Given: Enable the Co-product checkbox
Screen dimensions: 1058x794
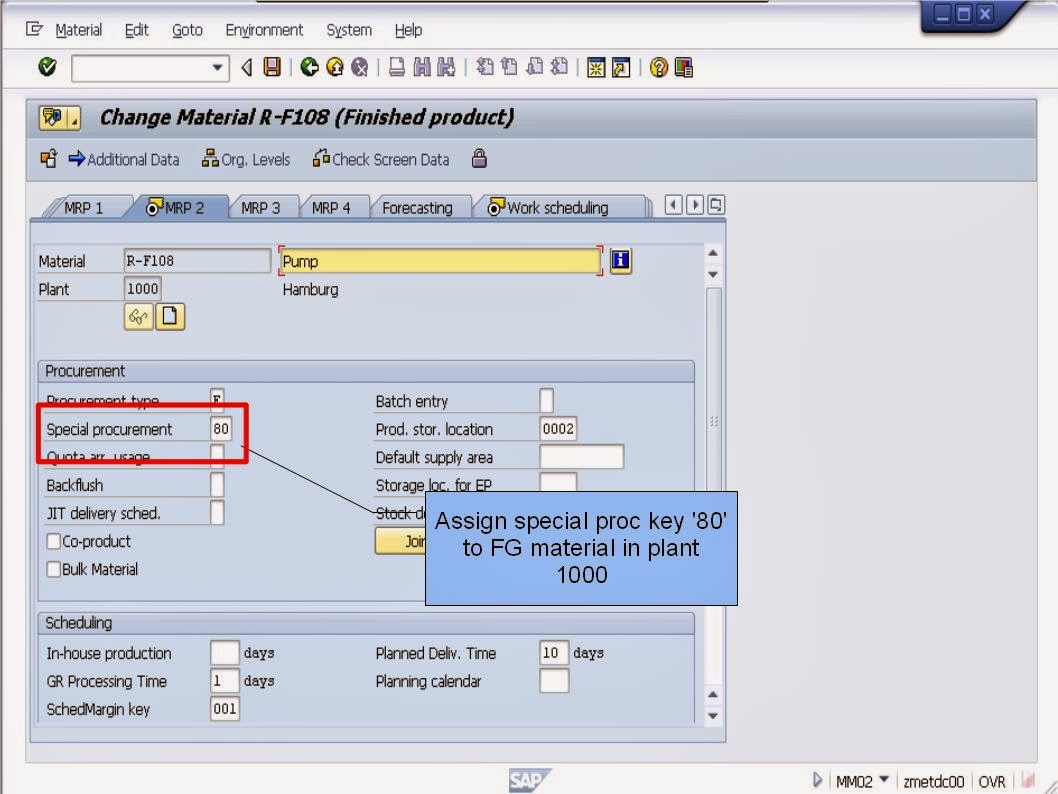Looking at the screenshot, I should 51,541.
